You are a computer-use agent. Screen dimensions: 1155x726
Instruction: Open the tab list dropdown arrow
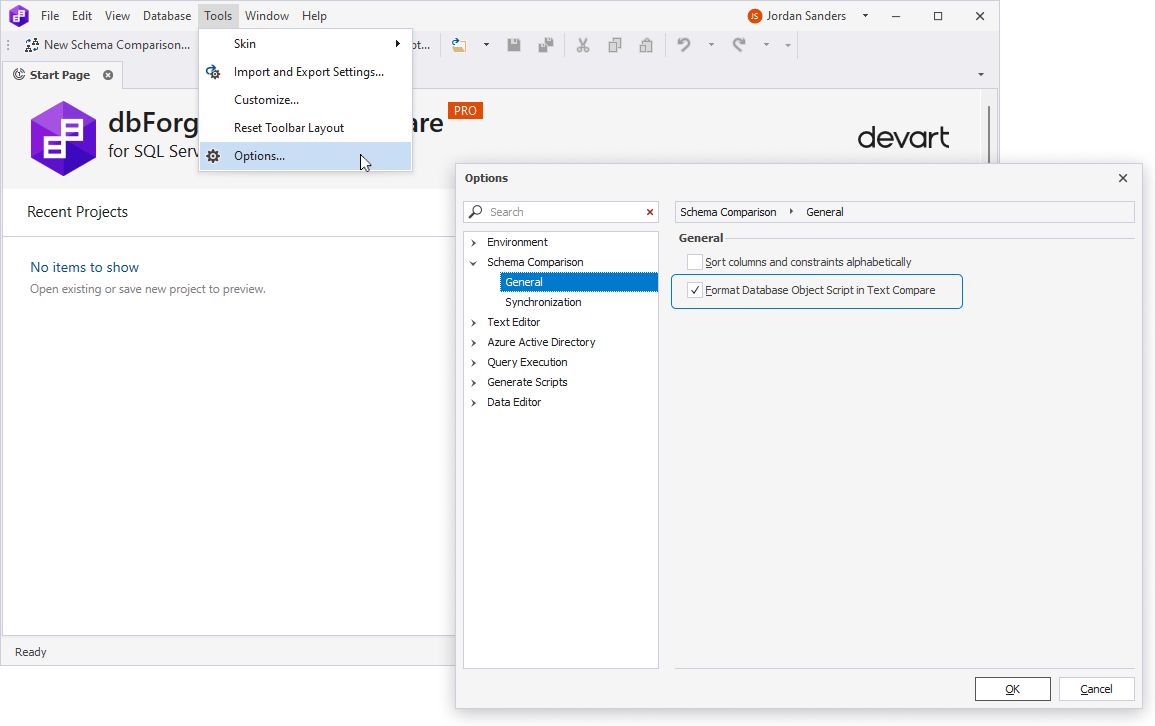pos(980,74)
